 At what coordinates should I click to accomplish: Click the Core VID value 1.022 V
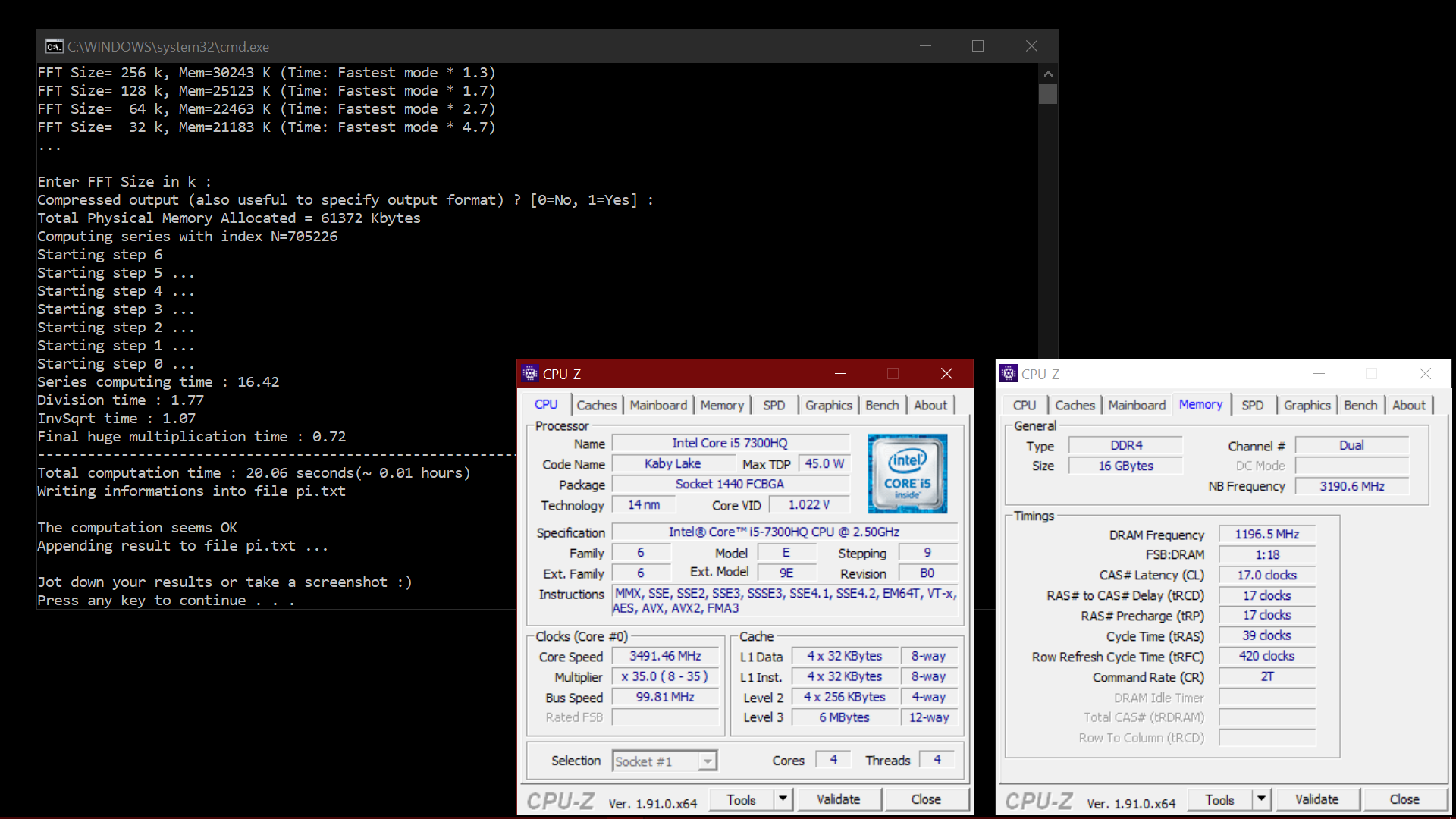click(808, 504)
